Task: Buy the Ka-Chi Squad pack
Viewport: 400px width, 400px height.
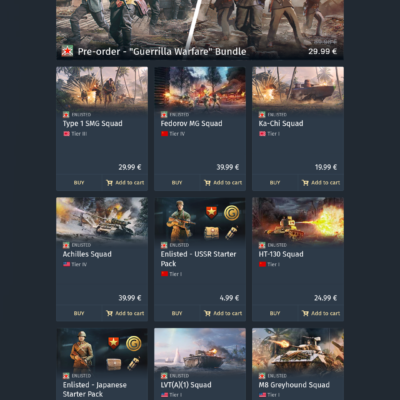Action: coord(275,183)
